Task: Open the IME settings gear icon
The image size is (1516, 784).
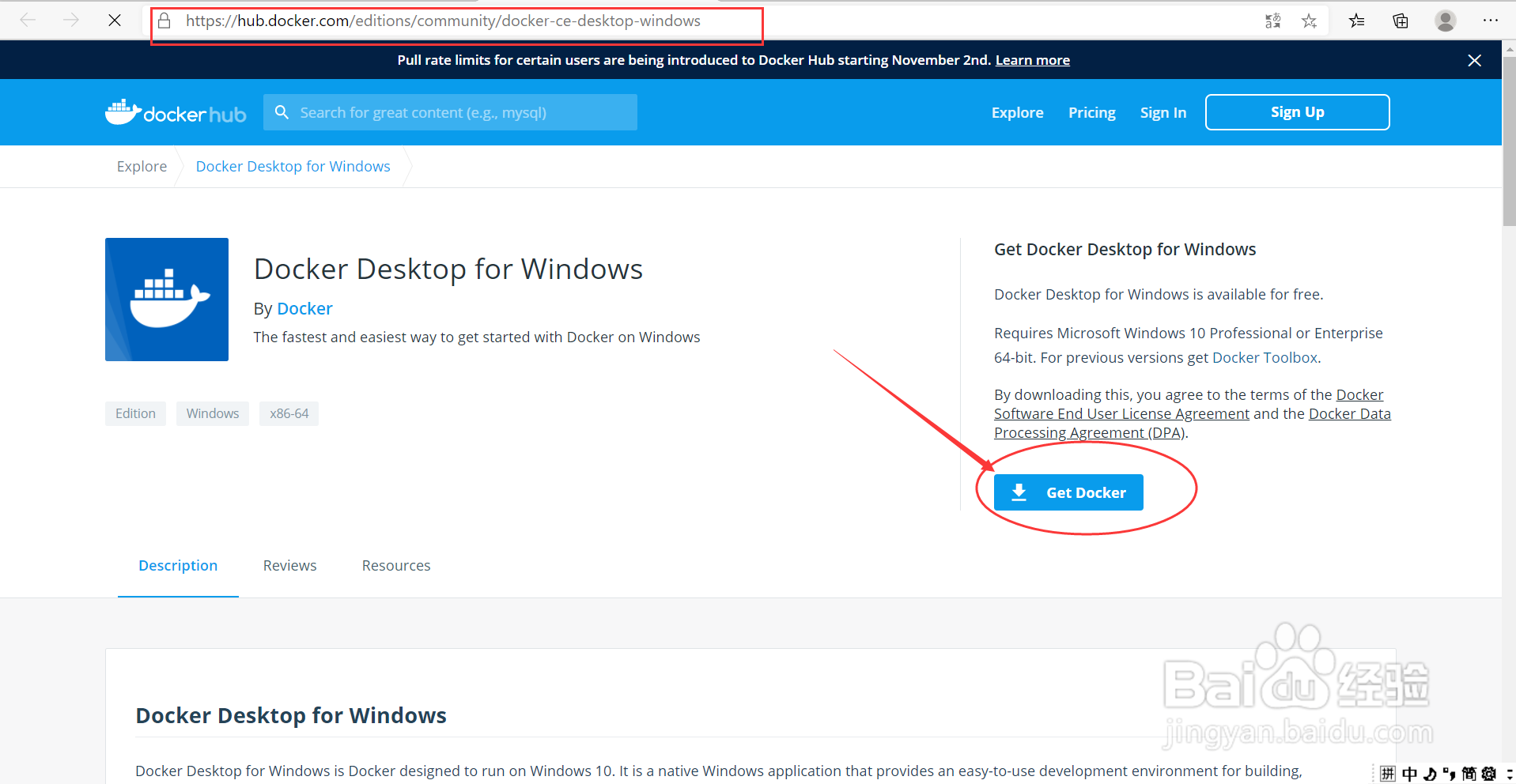Action: point(1489,774)
